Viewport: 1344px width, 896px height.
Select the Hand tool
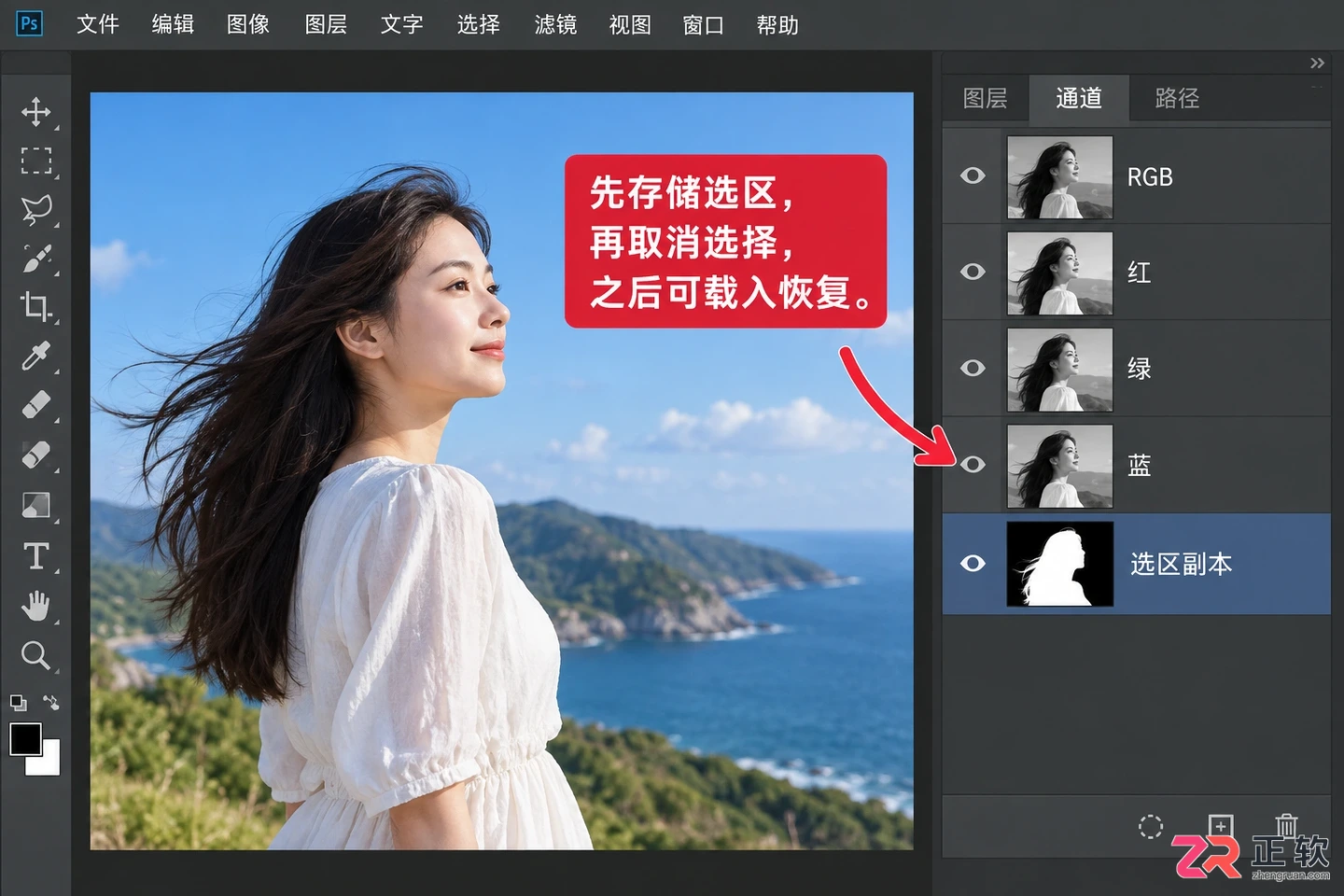(35, 606)
